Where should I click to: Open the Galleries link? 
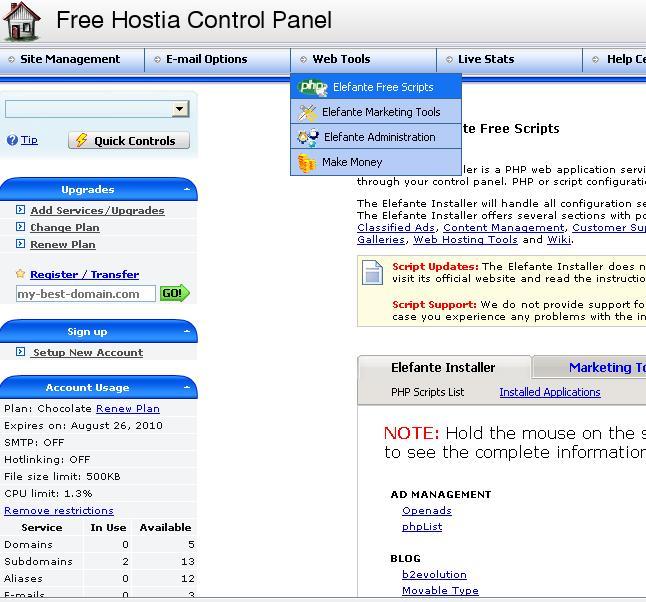tap(381, 239)
